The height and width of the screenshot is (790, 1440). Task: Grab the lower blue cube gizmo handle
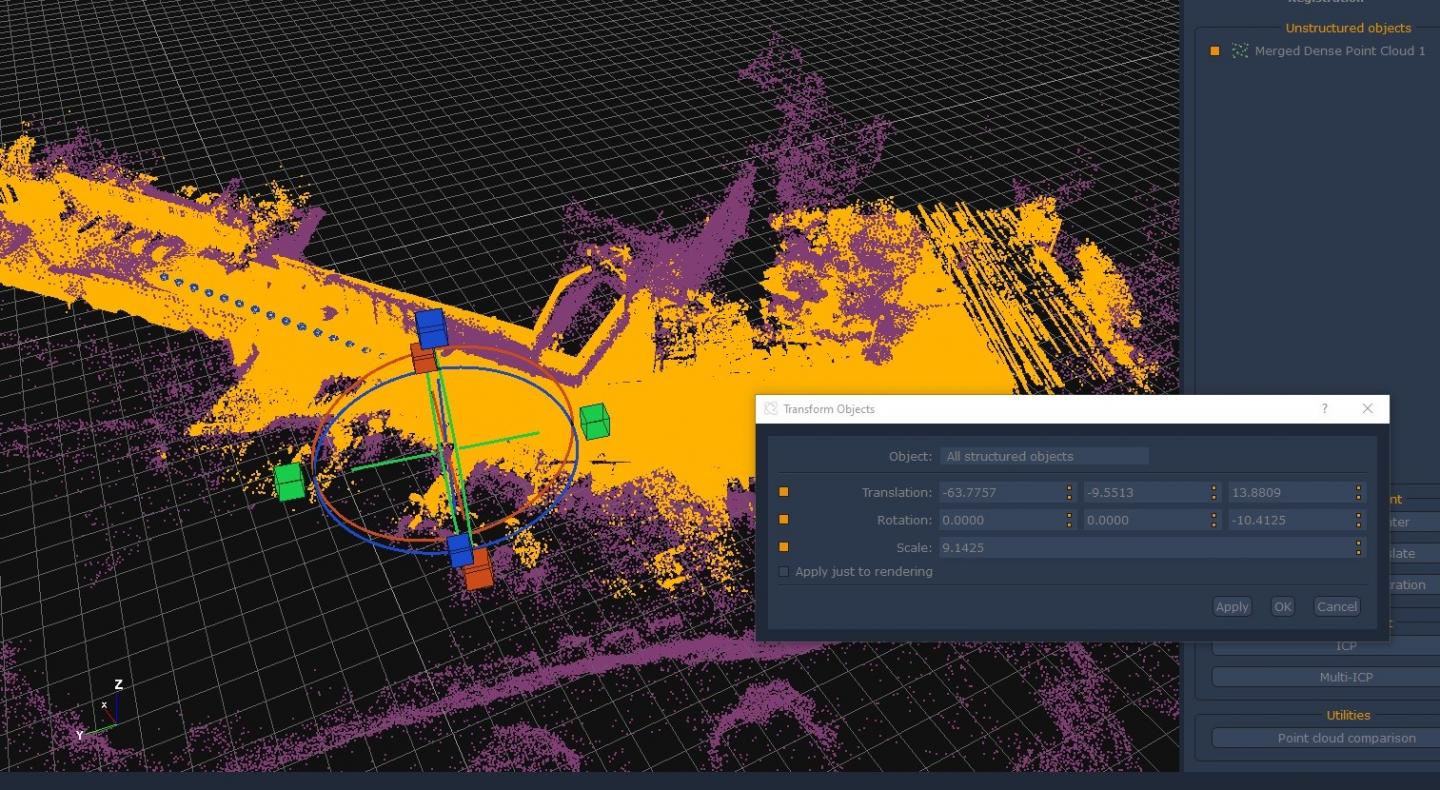tap(460, 549)
